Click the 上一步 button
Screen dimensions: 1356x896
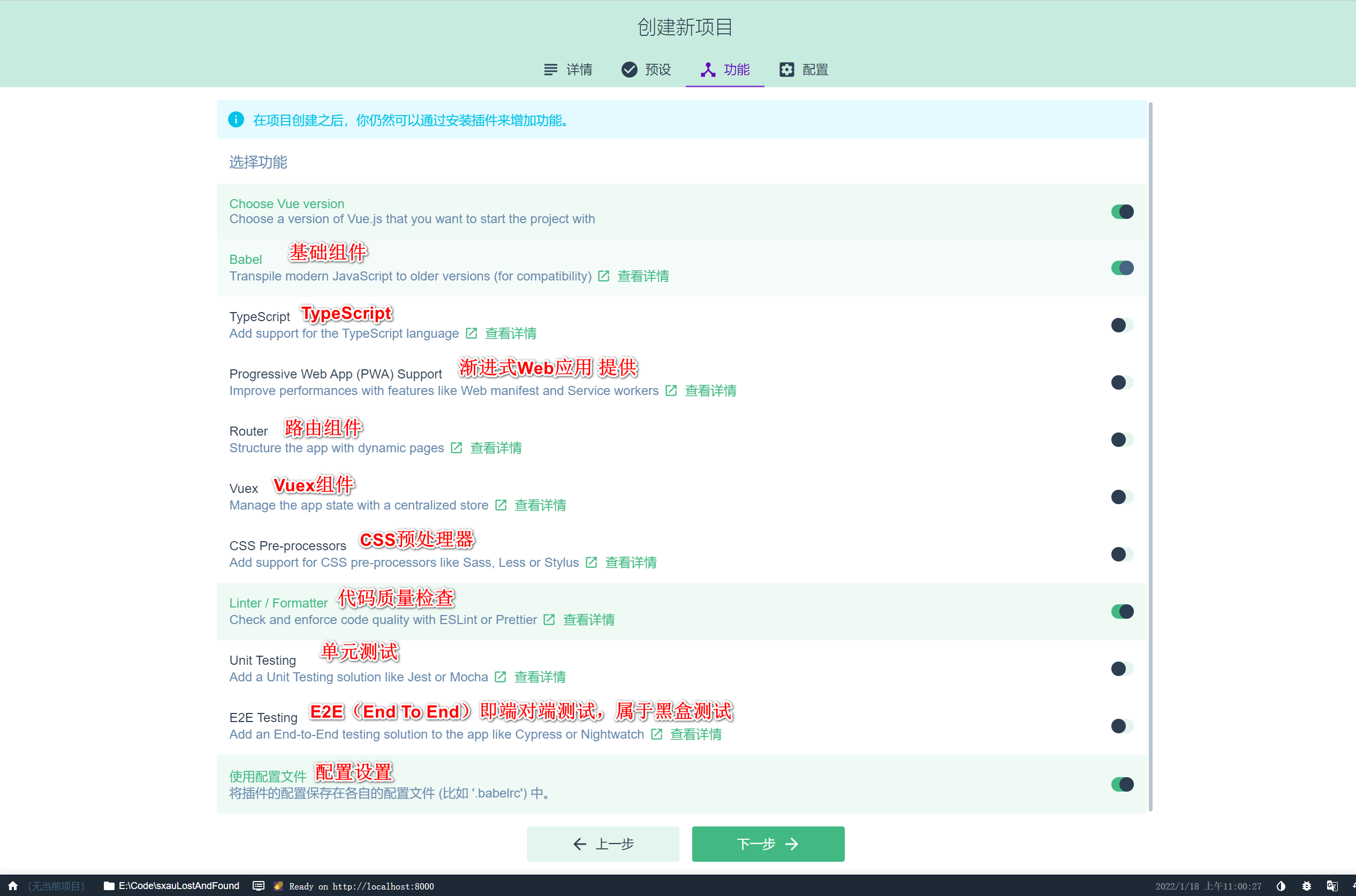click(x=602, y=844)
